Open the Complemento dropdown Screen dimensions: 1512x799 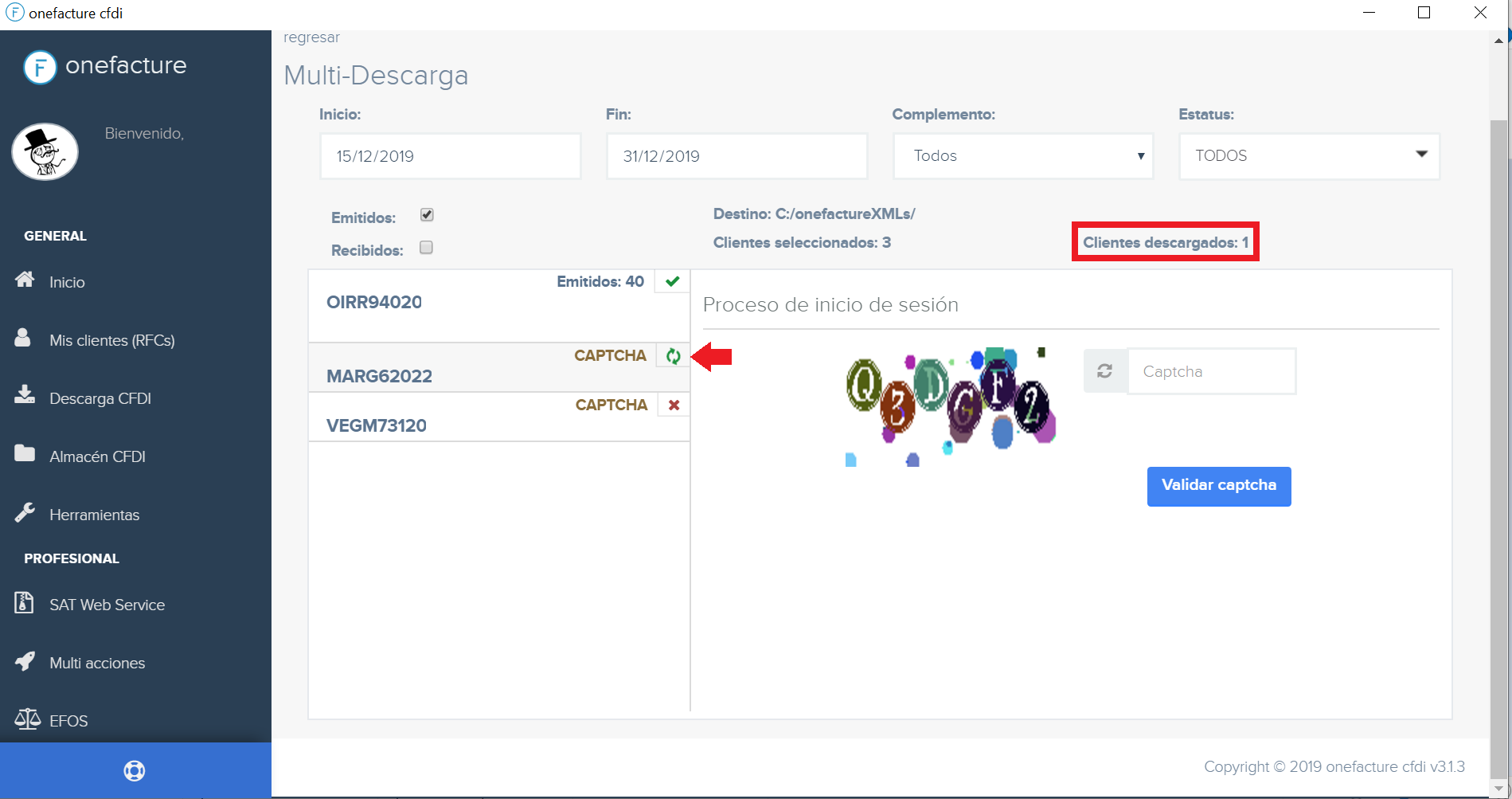(x=1022, y=156)
